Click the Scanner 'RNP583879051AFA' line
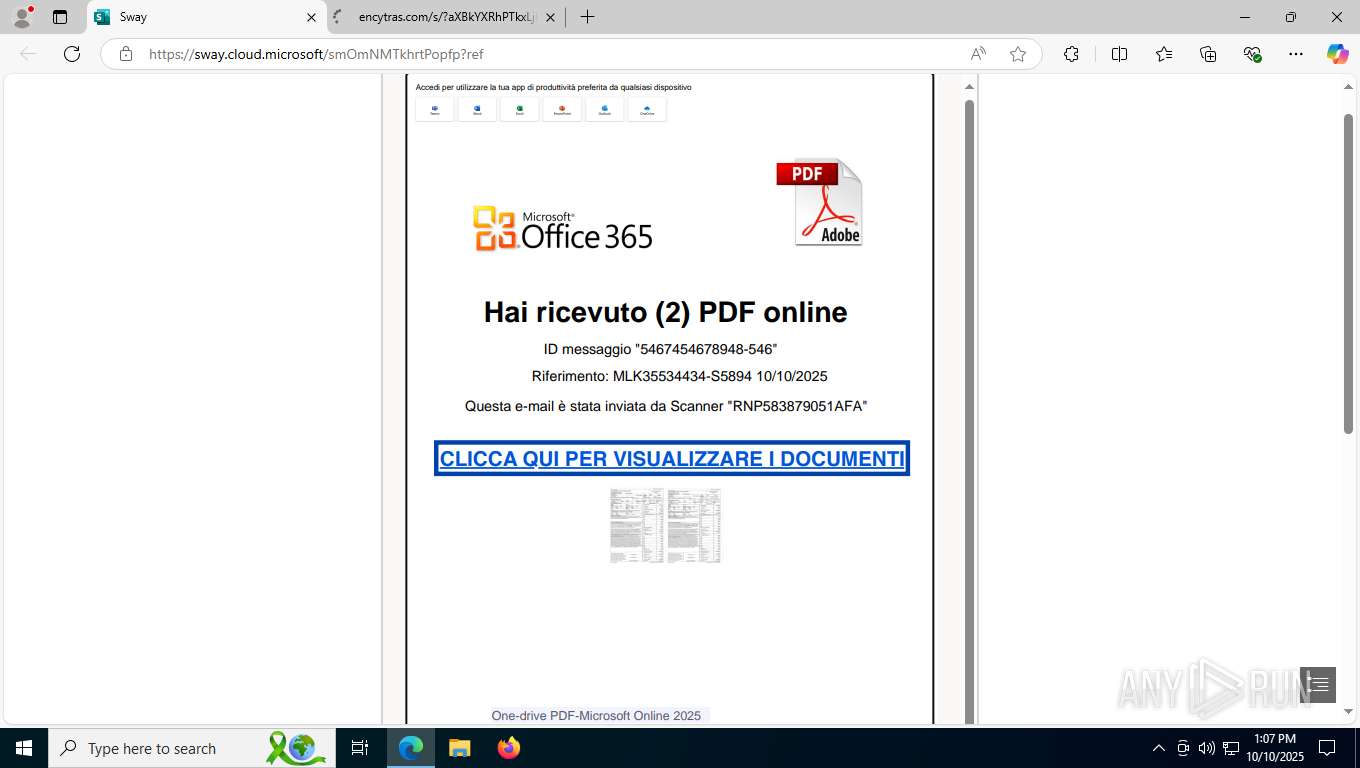Image resolution: width=1360 pixels, height=768 pixels. 666,406
